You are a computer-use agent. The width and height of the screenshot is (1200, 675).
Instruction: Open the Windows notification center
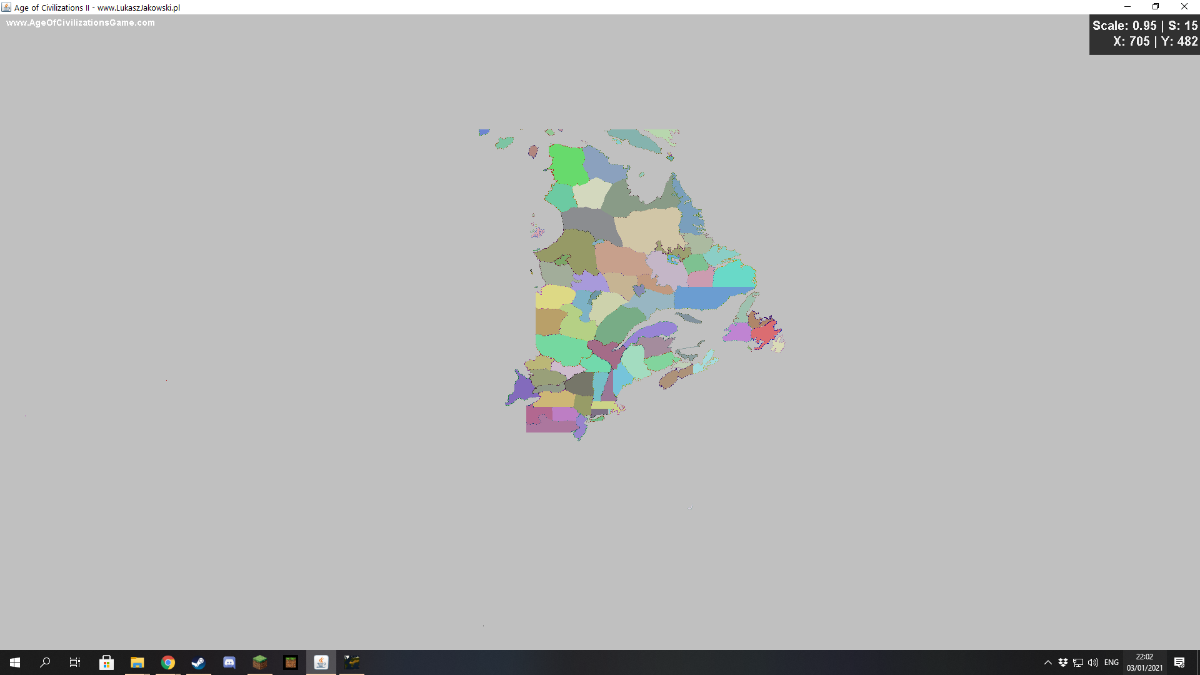(x=1179, y=662)
